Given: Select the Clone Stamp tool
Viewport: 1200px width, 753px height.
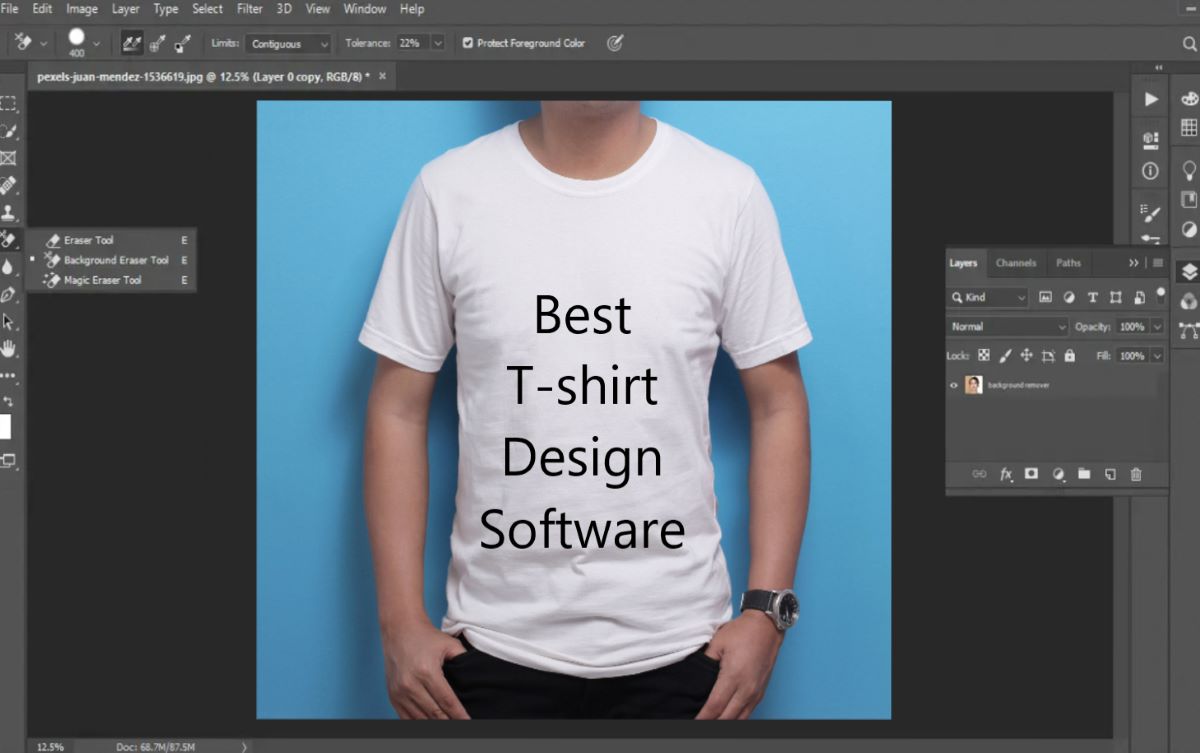Looking at the screenshot, I should pos(8,212).
